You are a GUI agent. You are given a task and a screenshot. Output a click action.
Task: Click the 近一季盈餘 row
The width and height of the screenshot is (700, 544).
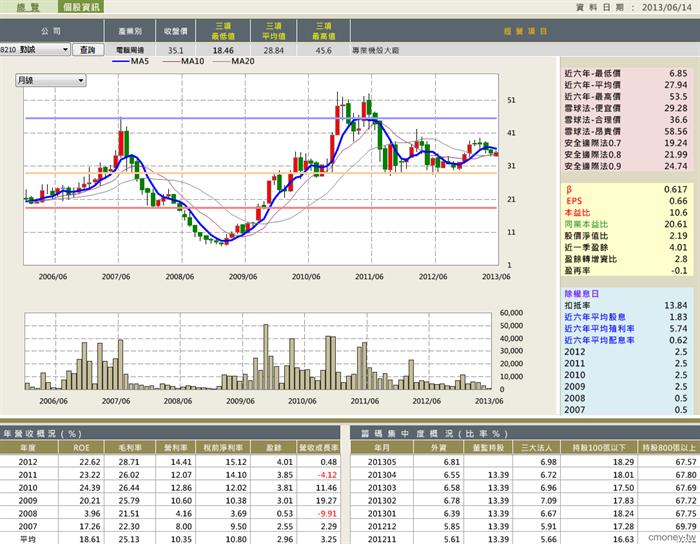click(626, 247)
